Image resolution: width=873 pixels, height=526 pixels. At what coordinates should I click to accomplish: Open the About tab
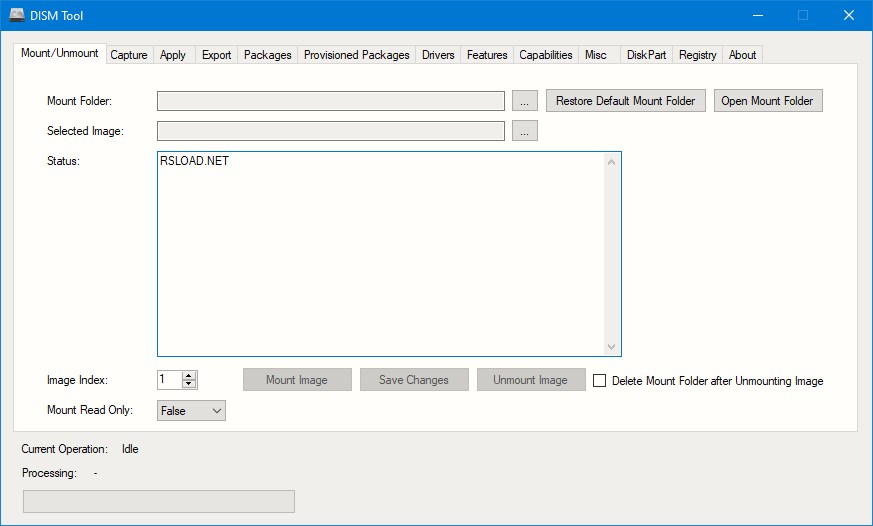tap(742, 55)
